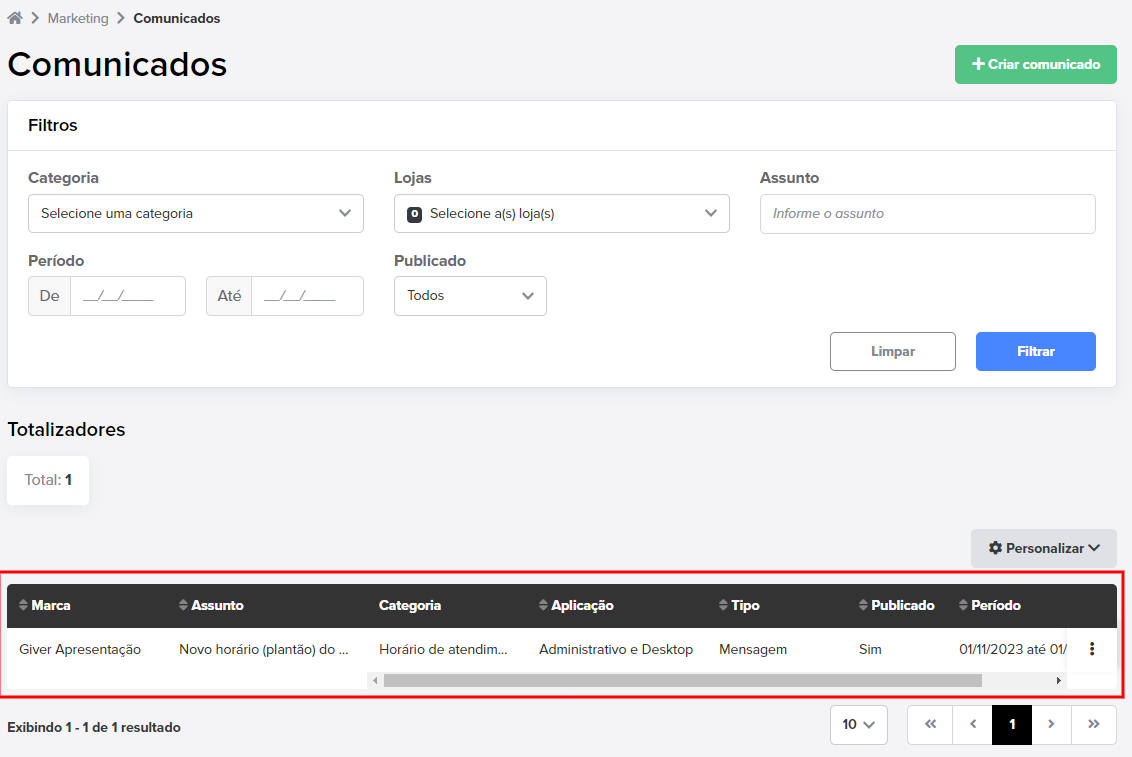Screen dimensions: 1132x757
Task: Click the table scrollbar left arrow
Action: click(375, 681)
